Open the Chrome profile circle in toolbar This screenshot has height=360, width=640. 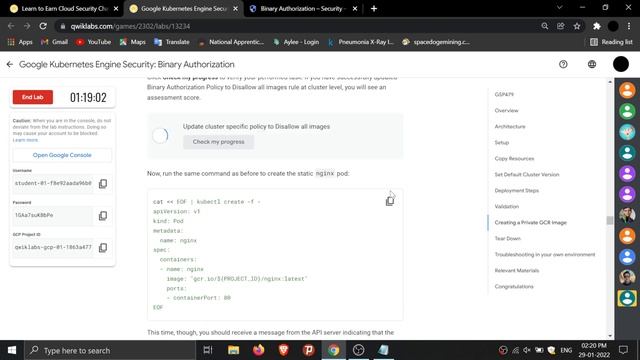[x=613, y=26]
